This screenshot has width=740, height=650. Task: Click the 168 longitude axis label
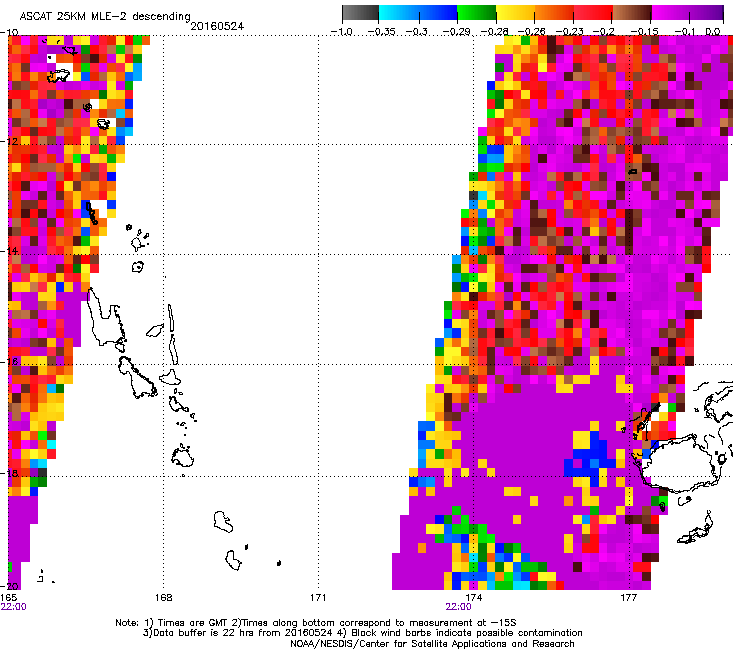(163, 598)
